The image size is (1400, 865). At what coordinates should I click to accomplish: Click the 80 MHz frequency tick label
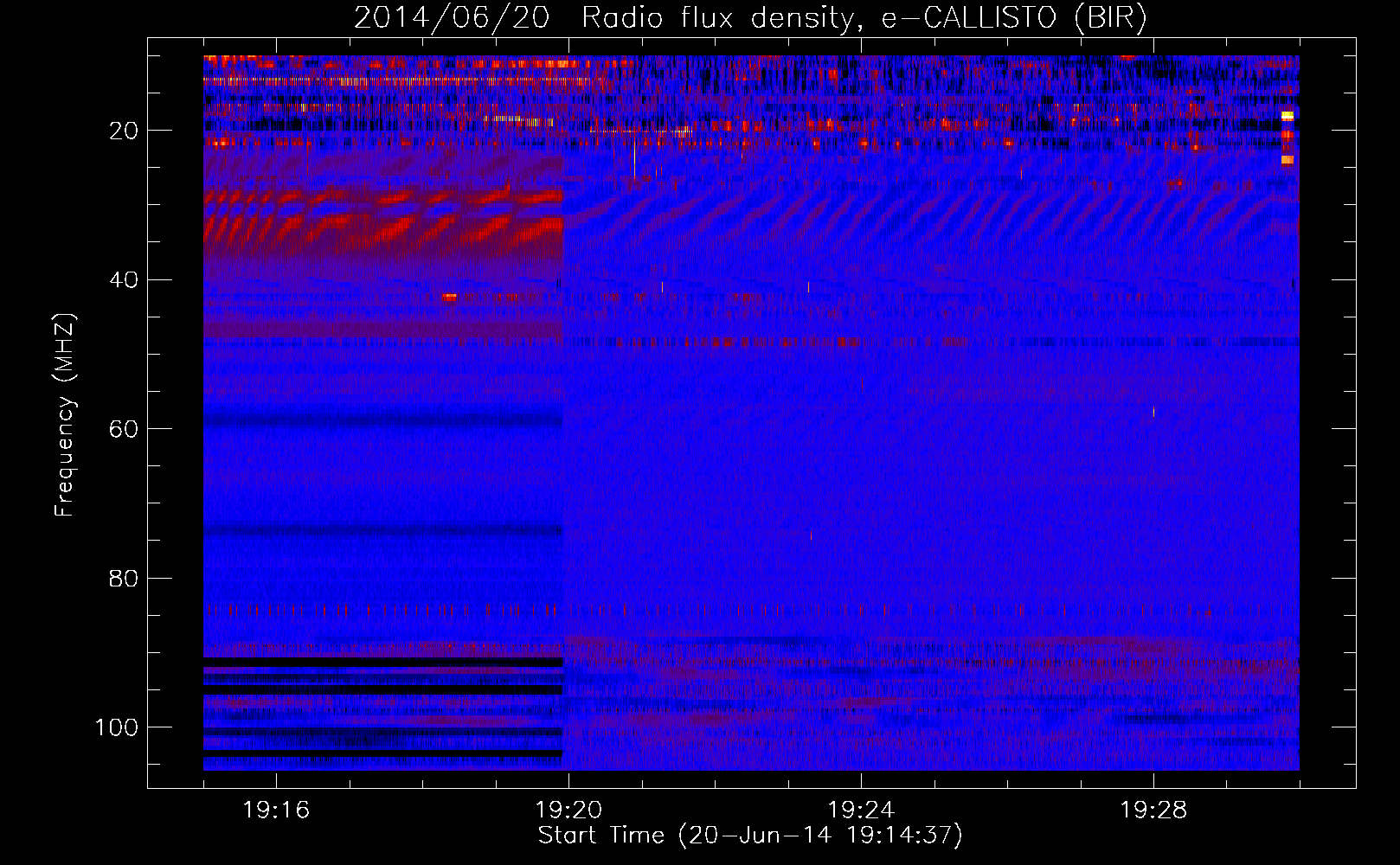pos(124,579)
